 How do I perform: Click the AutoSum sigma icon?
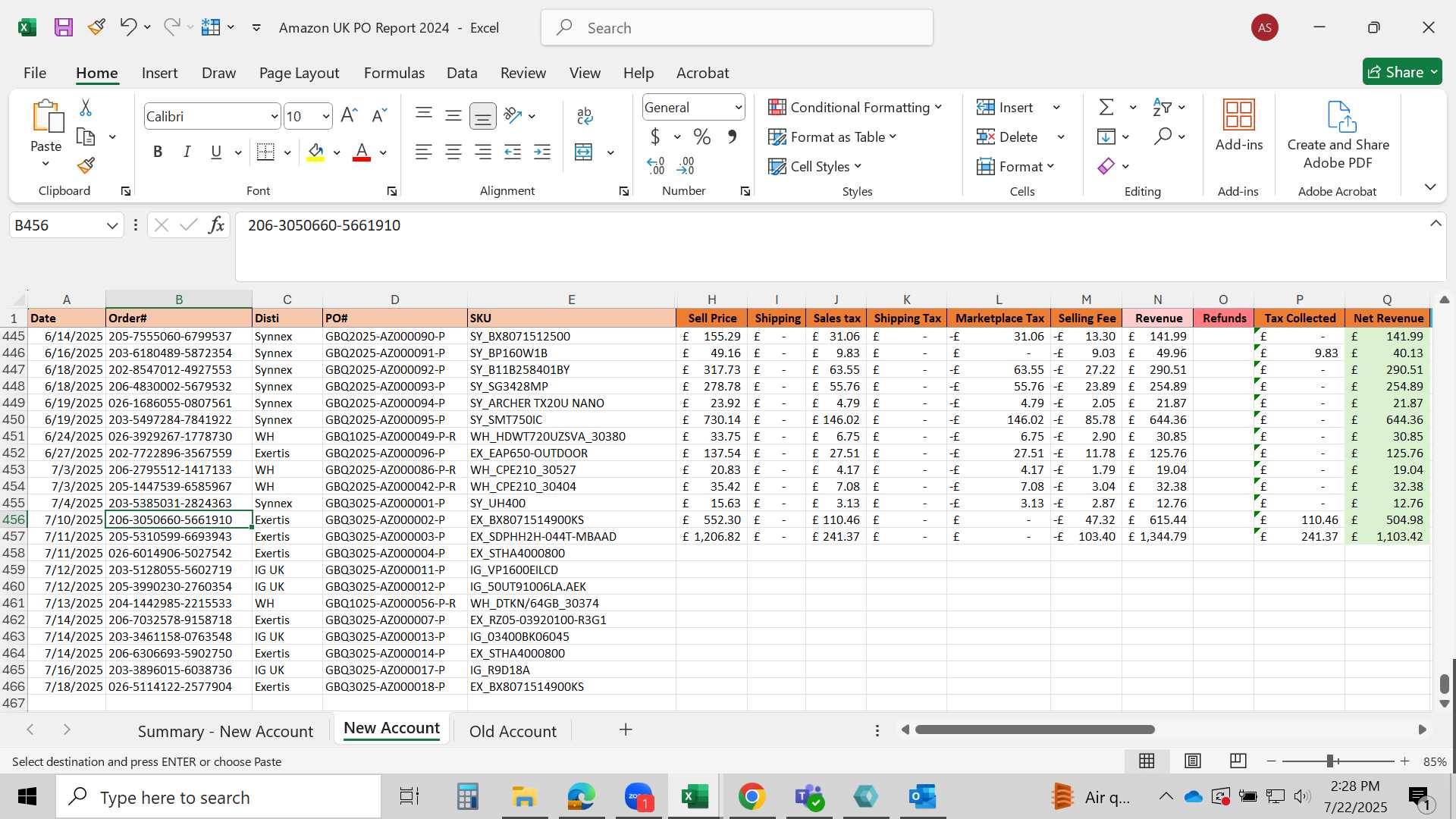(1106, 108)
